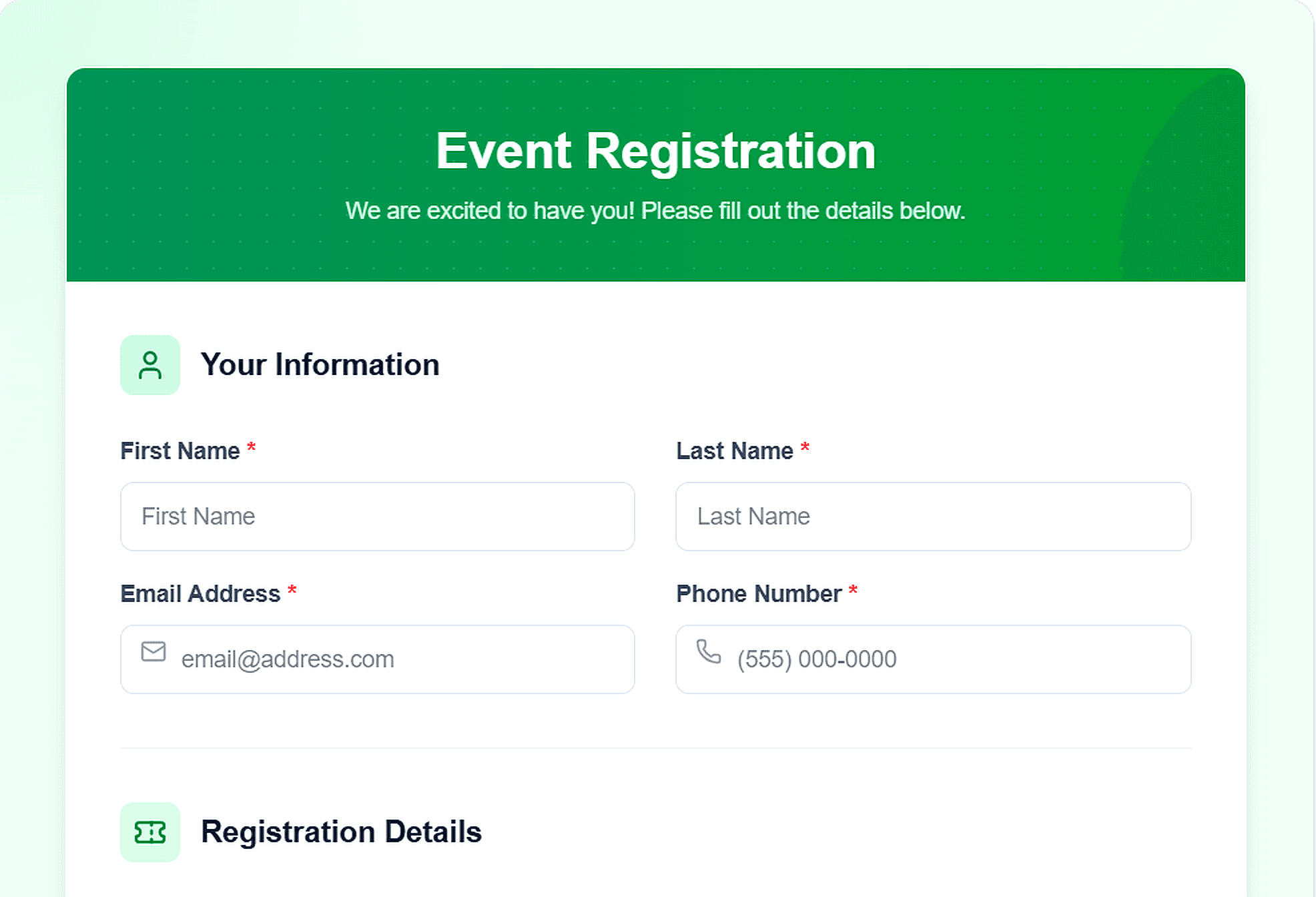Click the mail glyph inside Email Address input

153,652
